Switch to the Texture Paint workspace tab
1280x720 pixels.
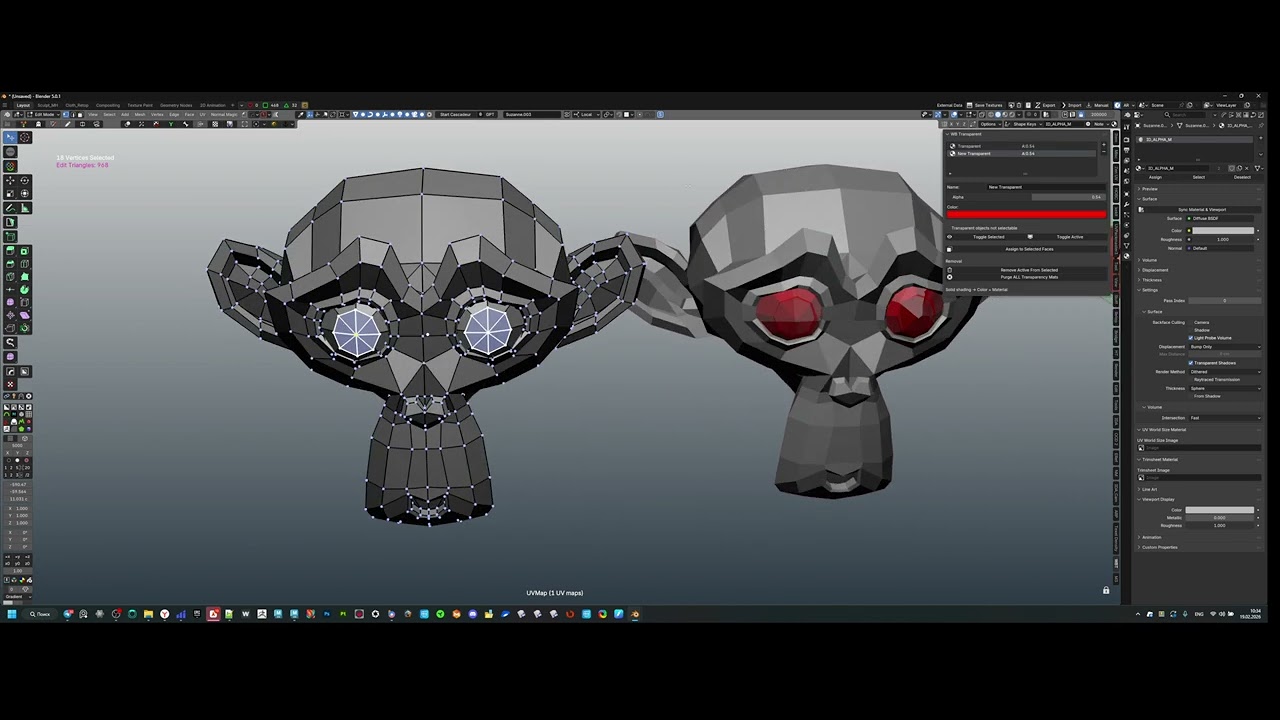(140, 105)
